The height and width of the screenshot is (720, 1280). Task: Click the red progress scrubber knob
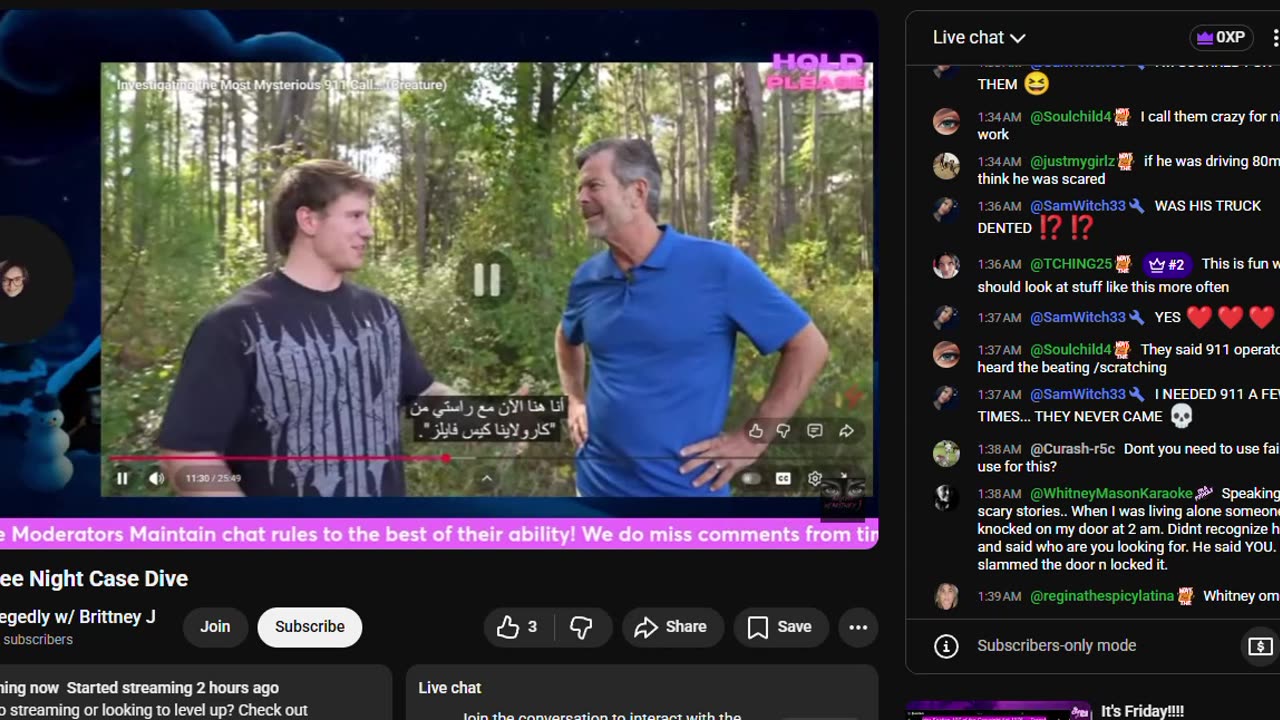446,459
